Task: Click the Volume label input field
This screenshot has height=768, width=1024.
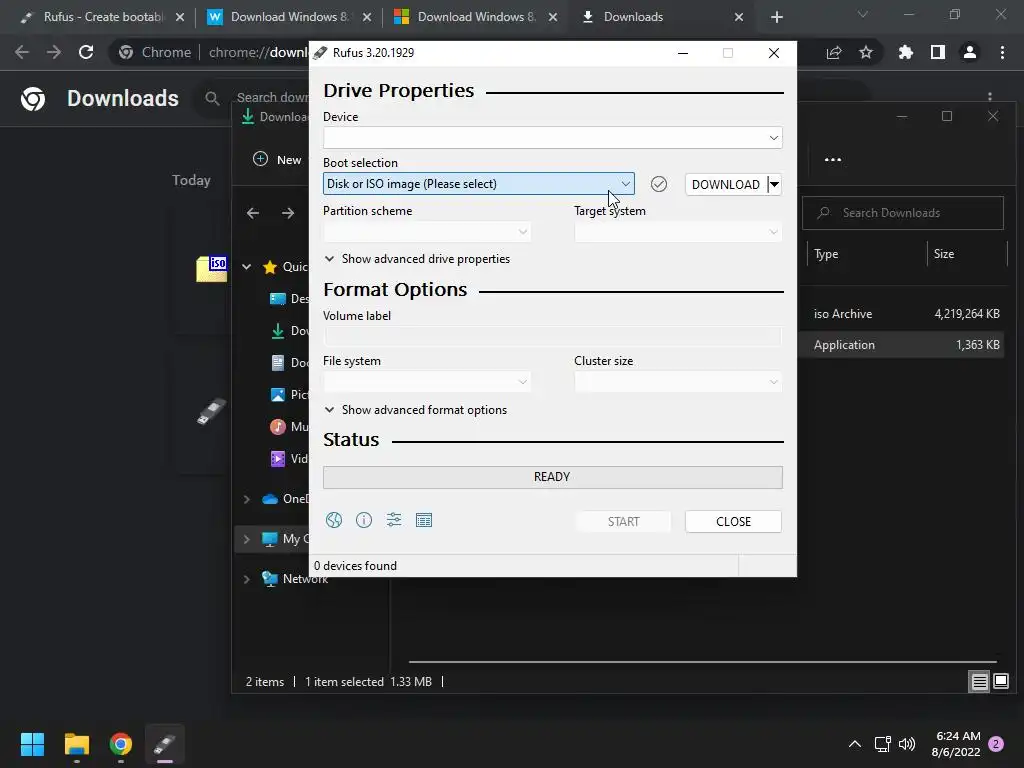Action: (x=552, y=336)
